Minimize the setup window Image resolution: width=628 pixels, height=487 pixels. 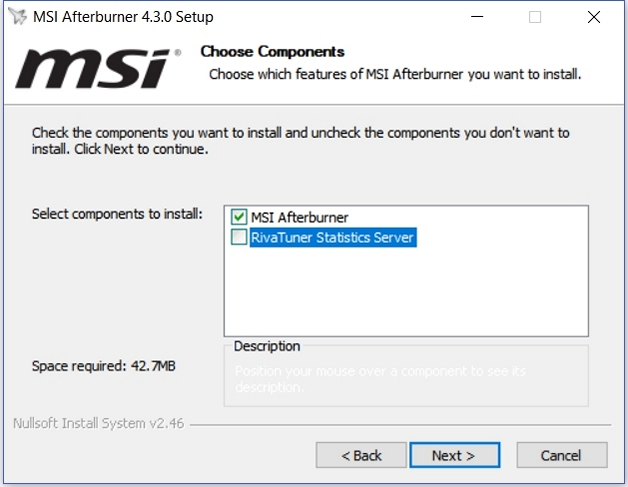[477, 17]
